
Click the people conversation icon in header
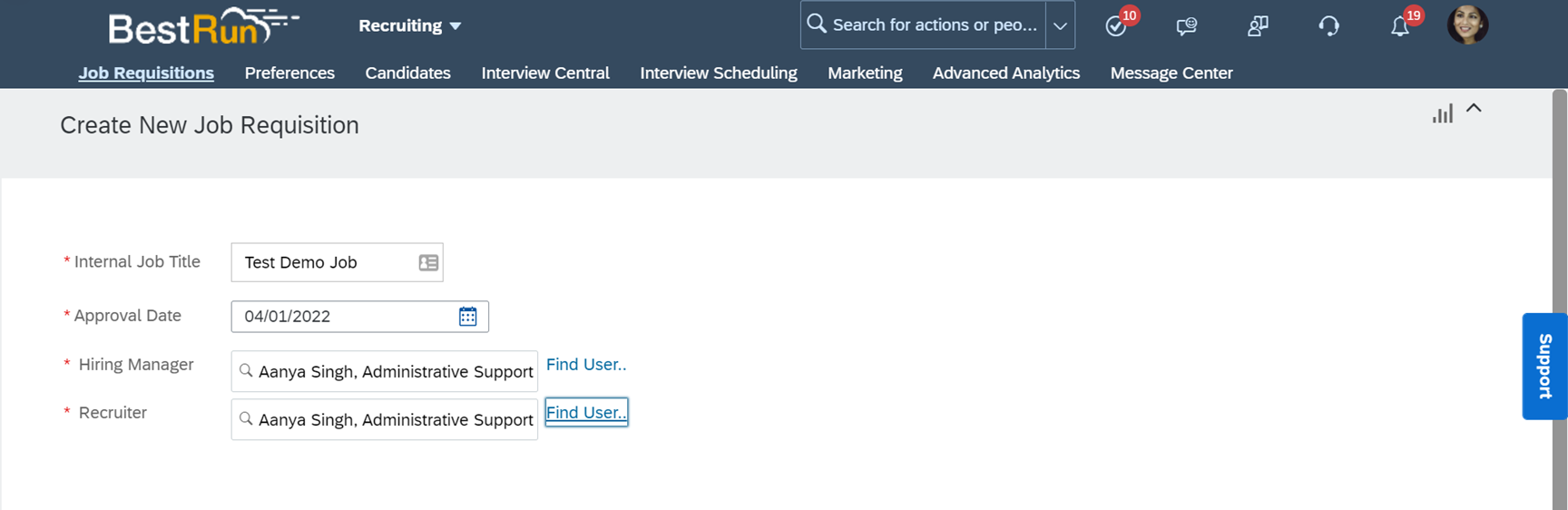(x=1258, y=26)
